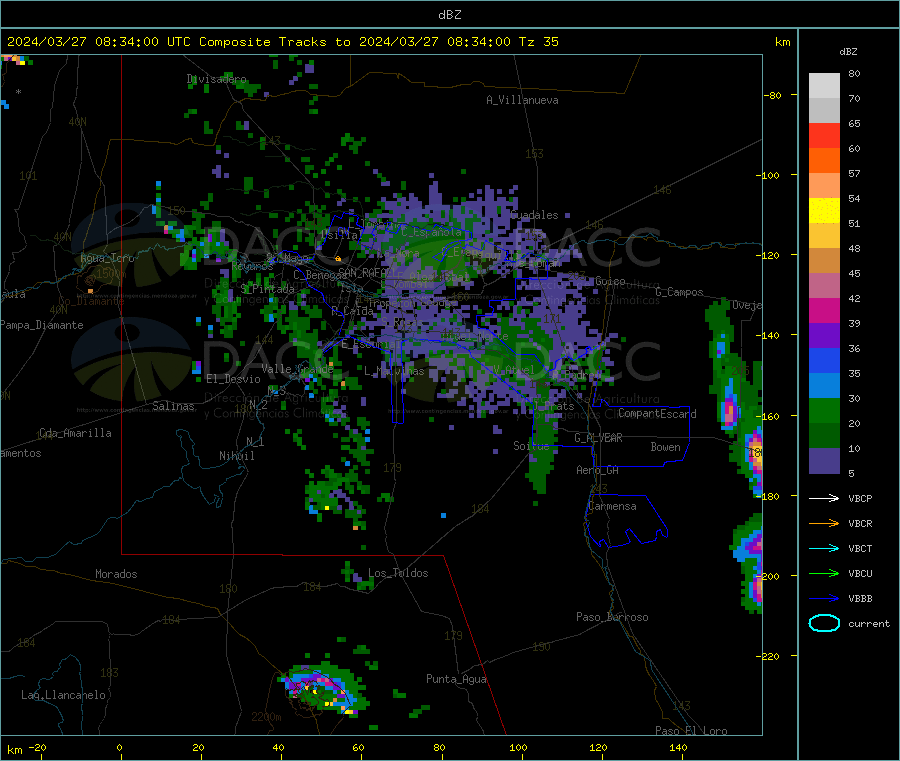Click the 'Punta_Agua' map label
Image resolution: width=900 pixels, height=761 pixels.
(456, 679)
